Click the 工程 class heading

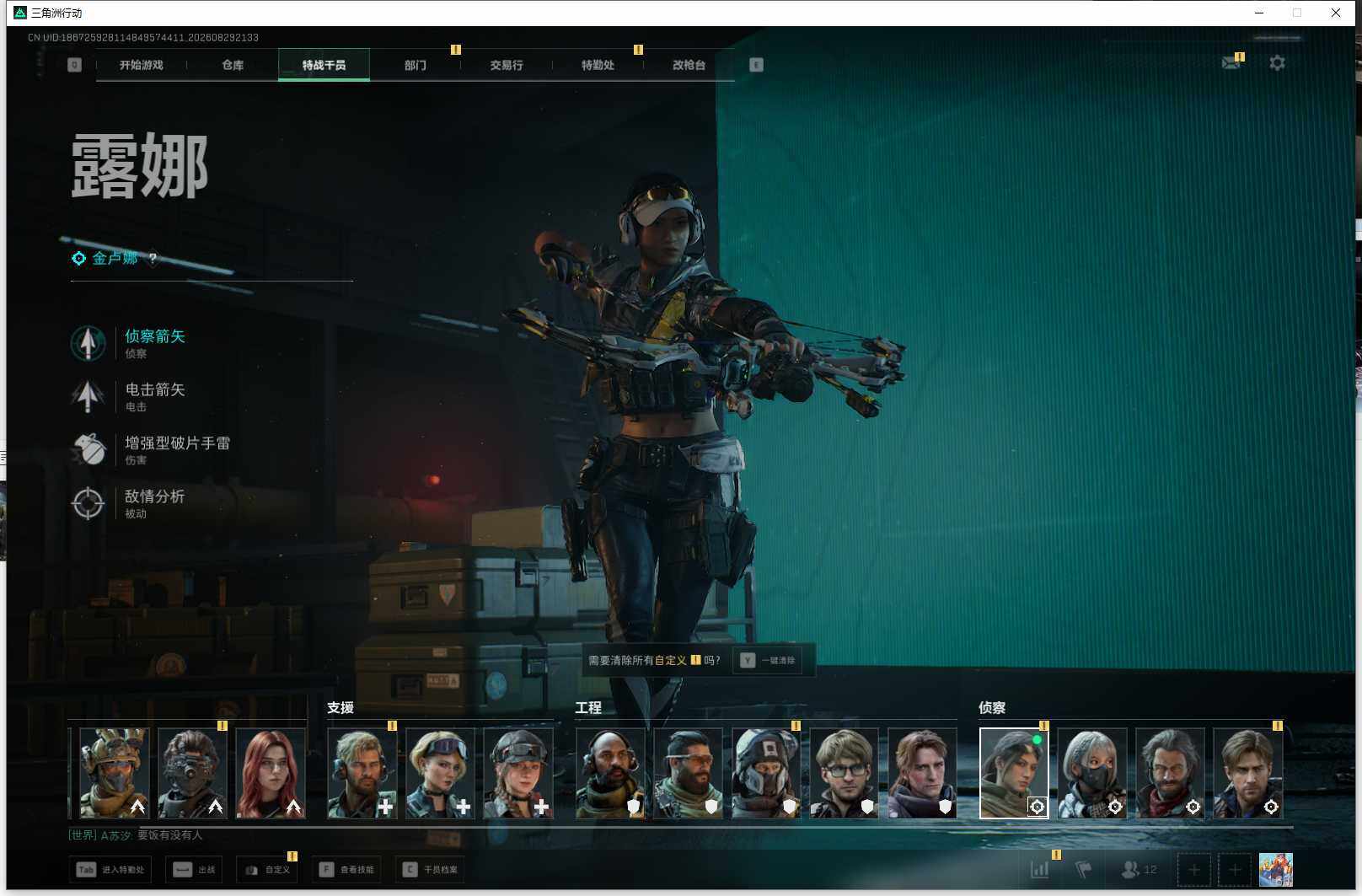coord(588,708)
